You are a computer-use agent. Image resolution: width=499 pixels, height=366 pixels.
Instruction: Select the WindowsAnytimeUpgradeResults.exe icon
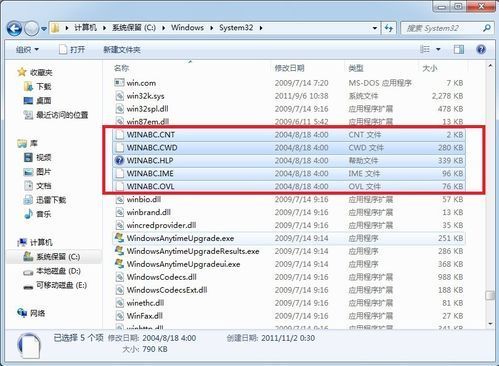point(119,251)
